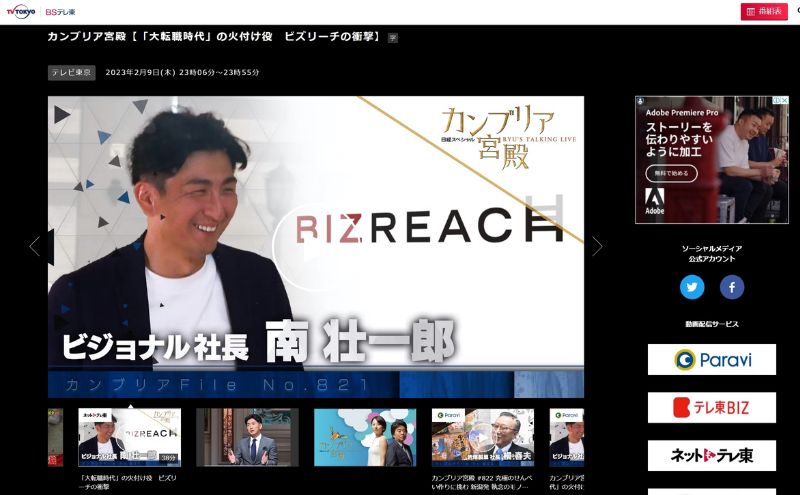This screenshot has width=800, height=495.
Task: Select the Paravi 社長 thumbnail for episode #822
Action: pos(483,437)
